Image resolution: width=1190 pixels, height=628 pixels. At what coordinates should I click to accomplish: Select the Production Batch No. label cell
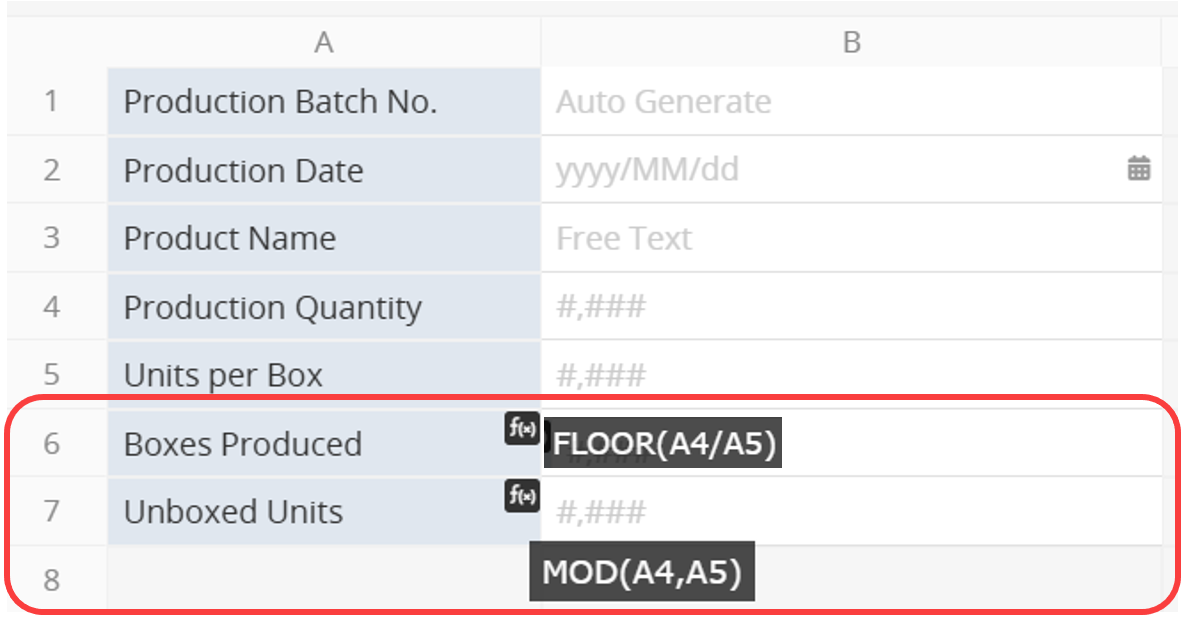point(323,101)
